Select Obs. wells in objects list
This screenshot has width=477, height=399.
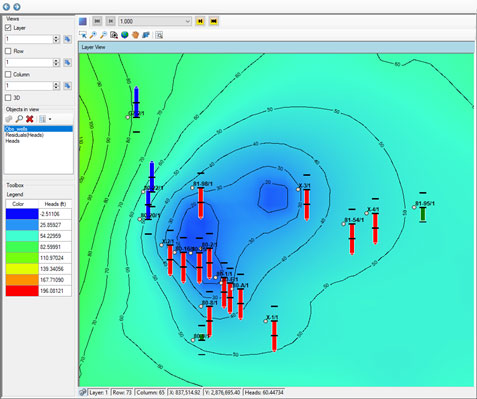pyautogui.click(x=38, y=129)
